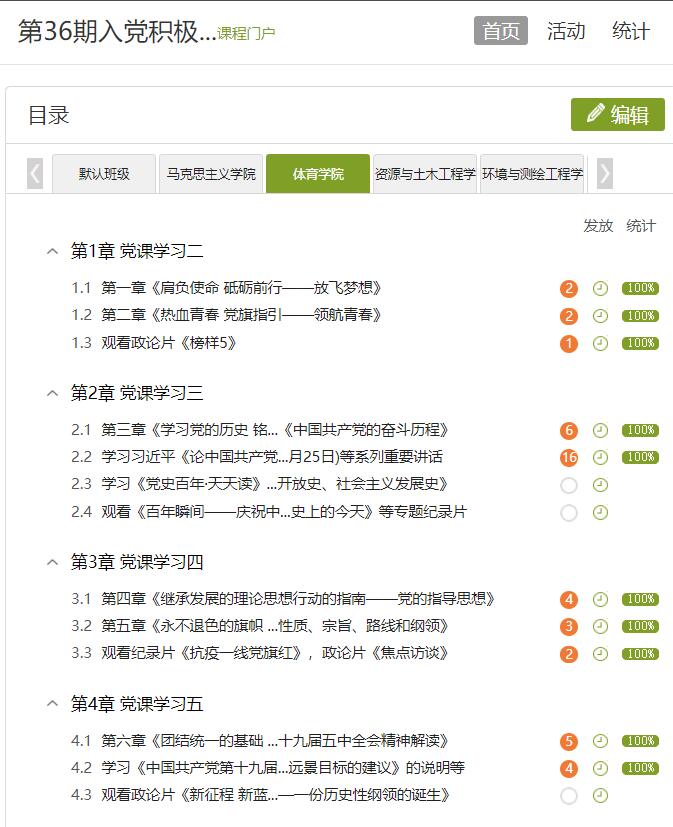
Task: Click orange badge 1 for section 1.3
Action: (x=569, y=344)
